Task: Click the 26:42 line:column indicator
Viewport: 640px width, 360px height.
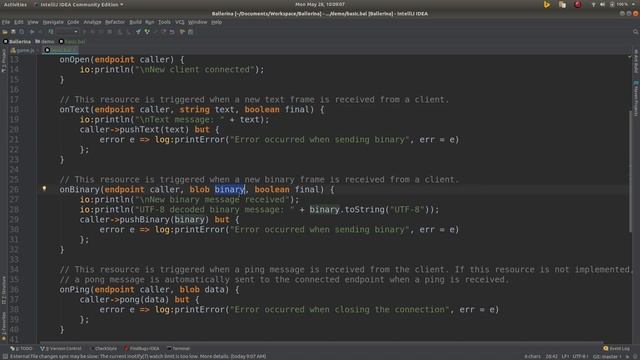Action: click(551, 356)
